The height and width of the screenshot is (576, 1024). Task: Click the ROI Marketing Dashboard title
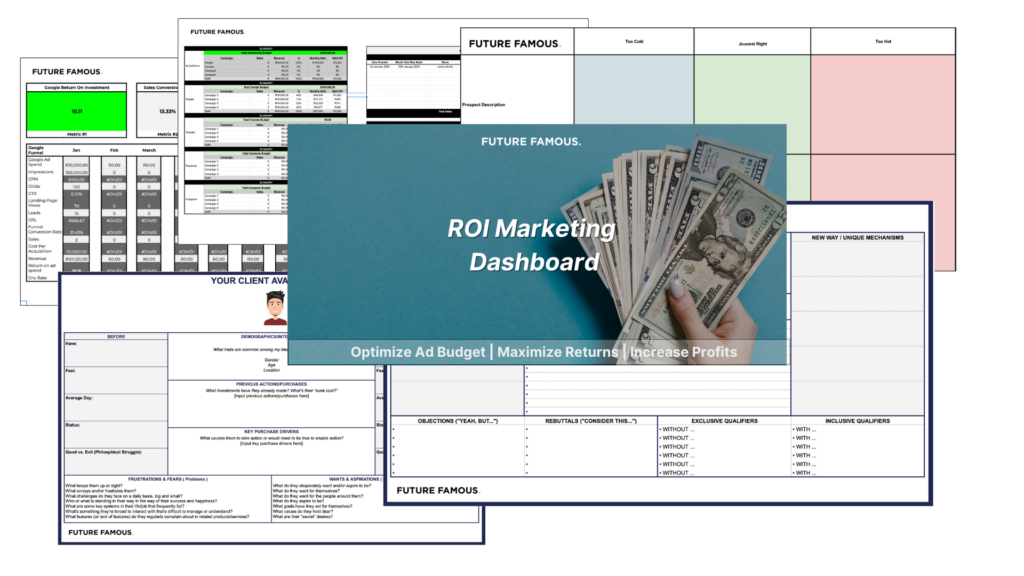pyautogui.click(x=530, y=245)
